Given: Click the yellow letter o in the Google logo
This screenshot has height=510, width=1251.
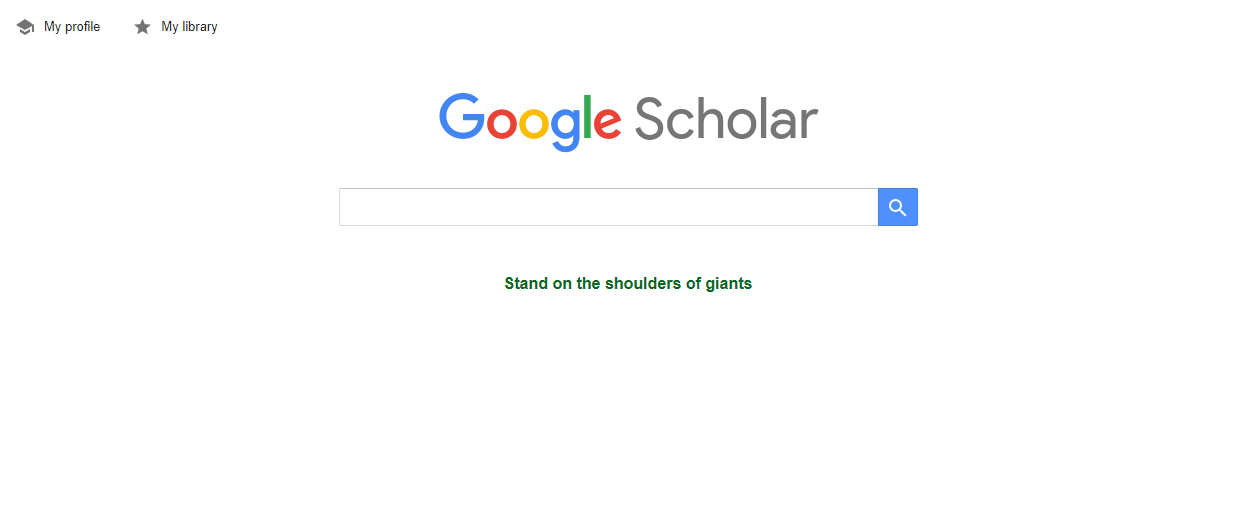Looking at the screenshot, I should coord(534,122).
